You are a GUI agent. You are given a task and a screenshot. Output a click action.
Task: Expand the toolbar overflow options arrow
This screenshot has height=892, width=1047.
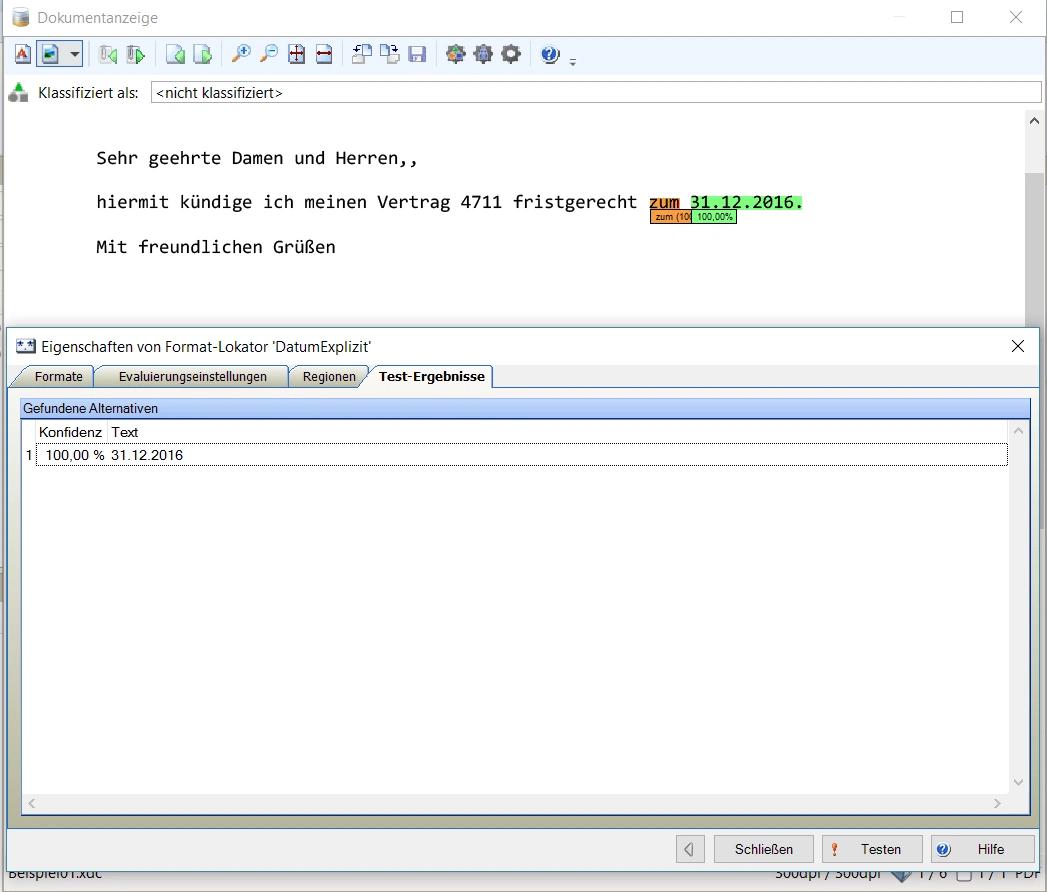point(573,62)
